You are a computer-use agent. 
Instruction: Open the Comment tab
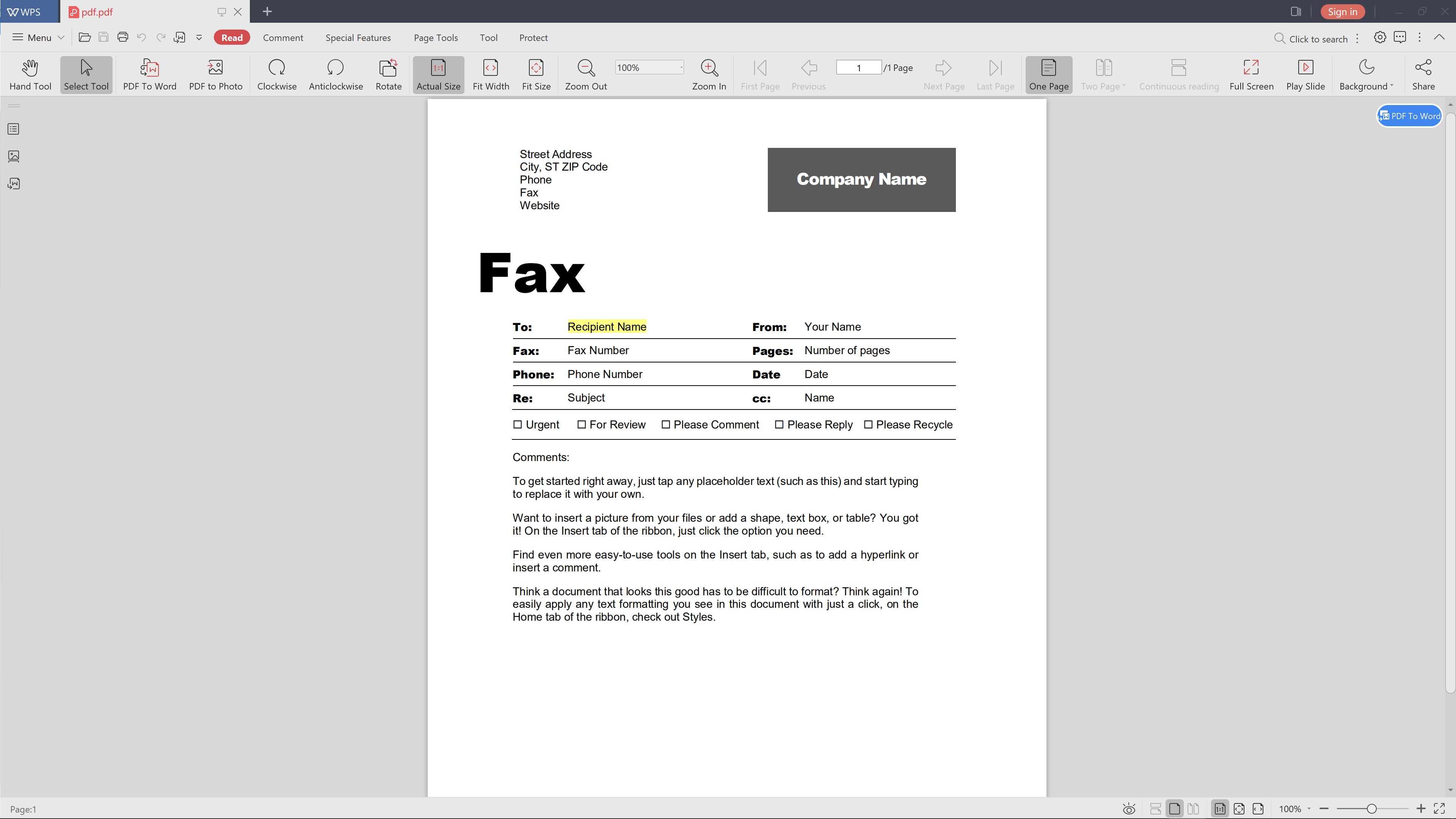click(283, 37)
